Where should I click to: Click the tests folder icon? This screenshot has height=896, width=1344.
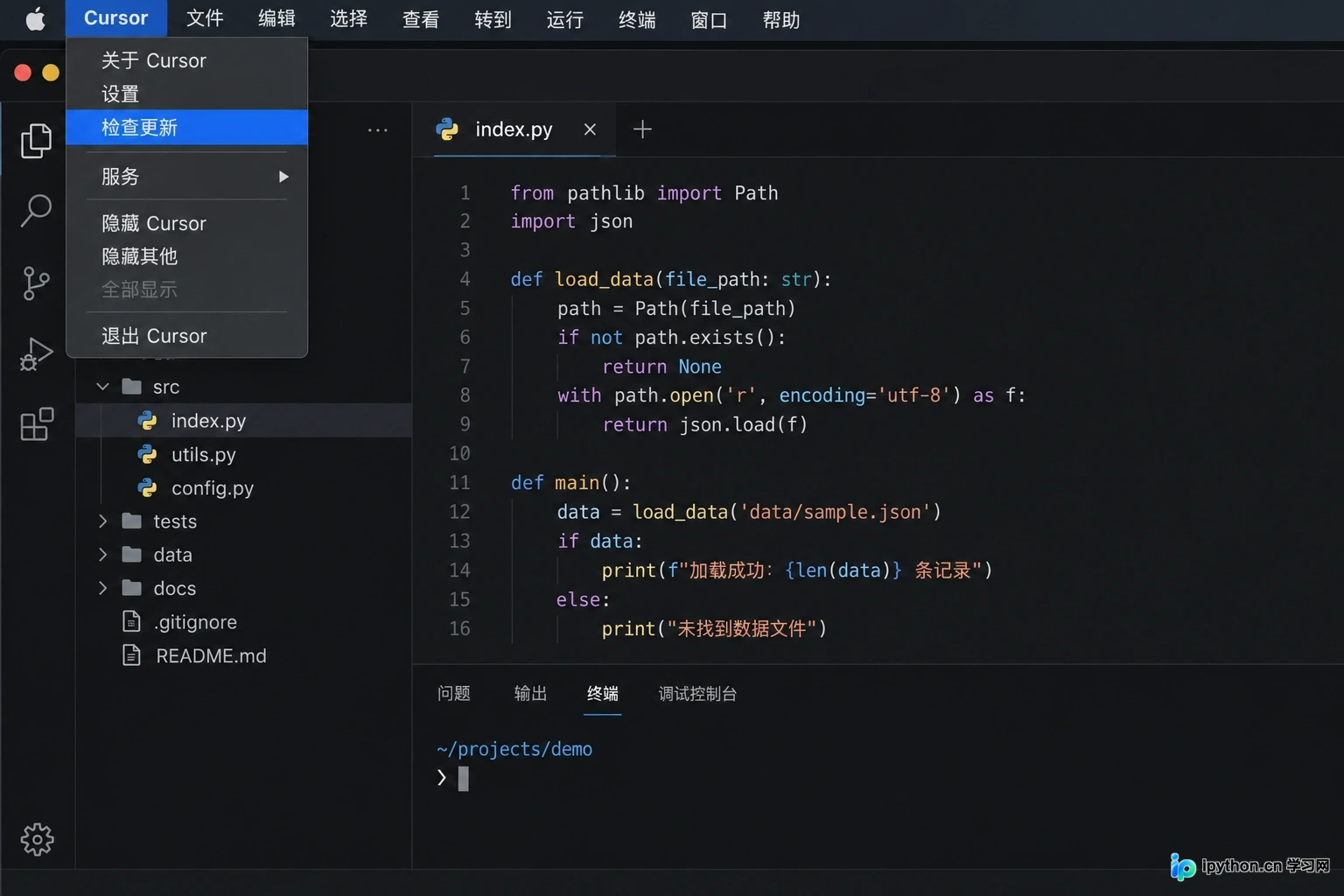click(x=132, y=521)
